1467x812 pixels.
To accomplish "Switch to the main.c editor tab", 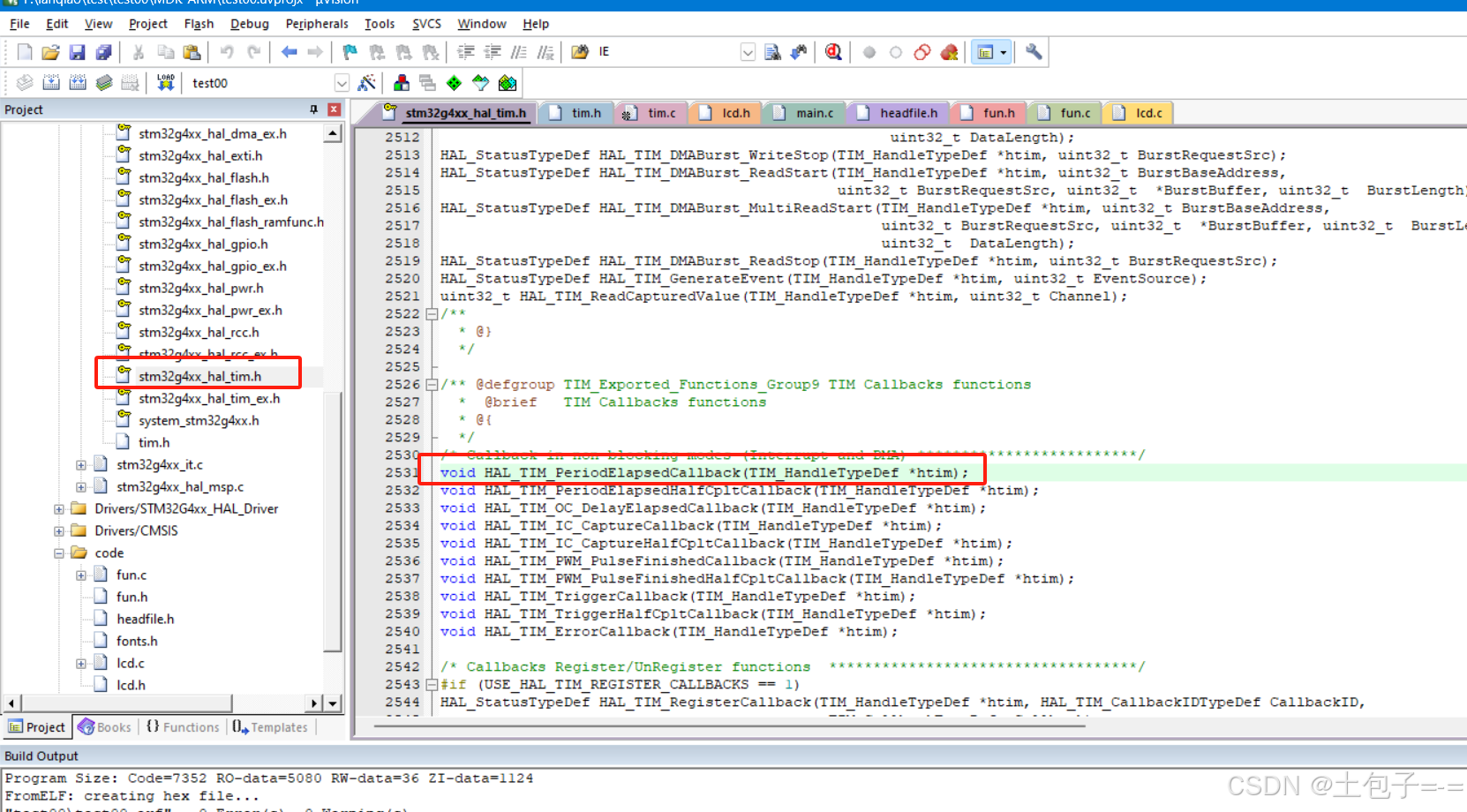I will tap(804, 113).
